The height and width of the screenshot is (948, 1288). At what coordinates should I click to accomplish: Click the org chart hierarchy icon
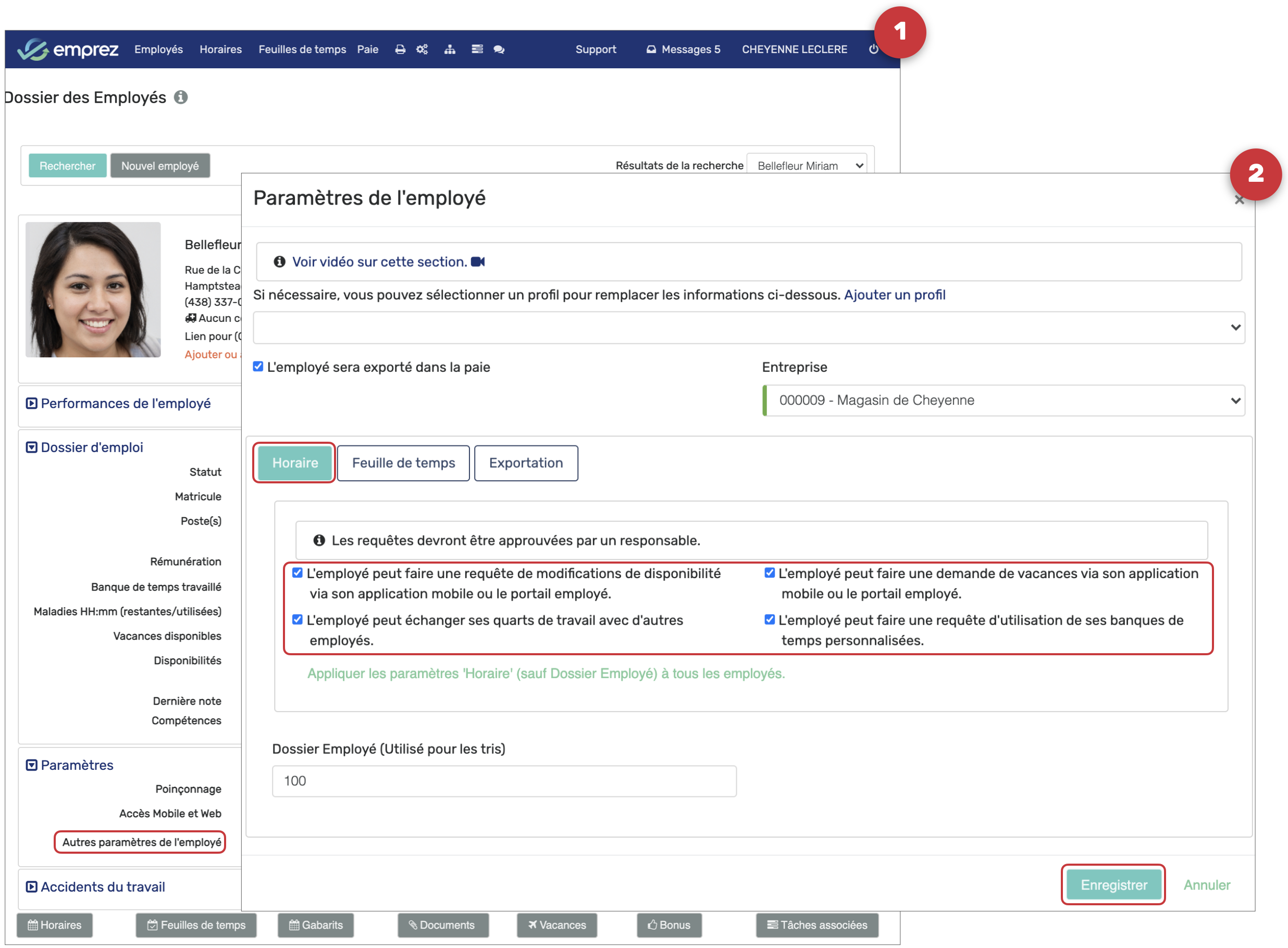[x=450, y=49]
